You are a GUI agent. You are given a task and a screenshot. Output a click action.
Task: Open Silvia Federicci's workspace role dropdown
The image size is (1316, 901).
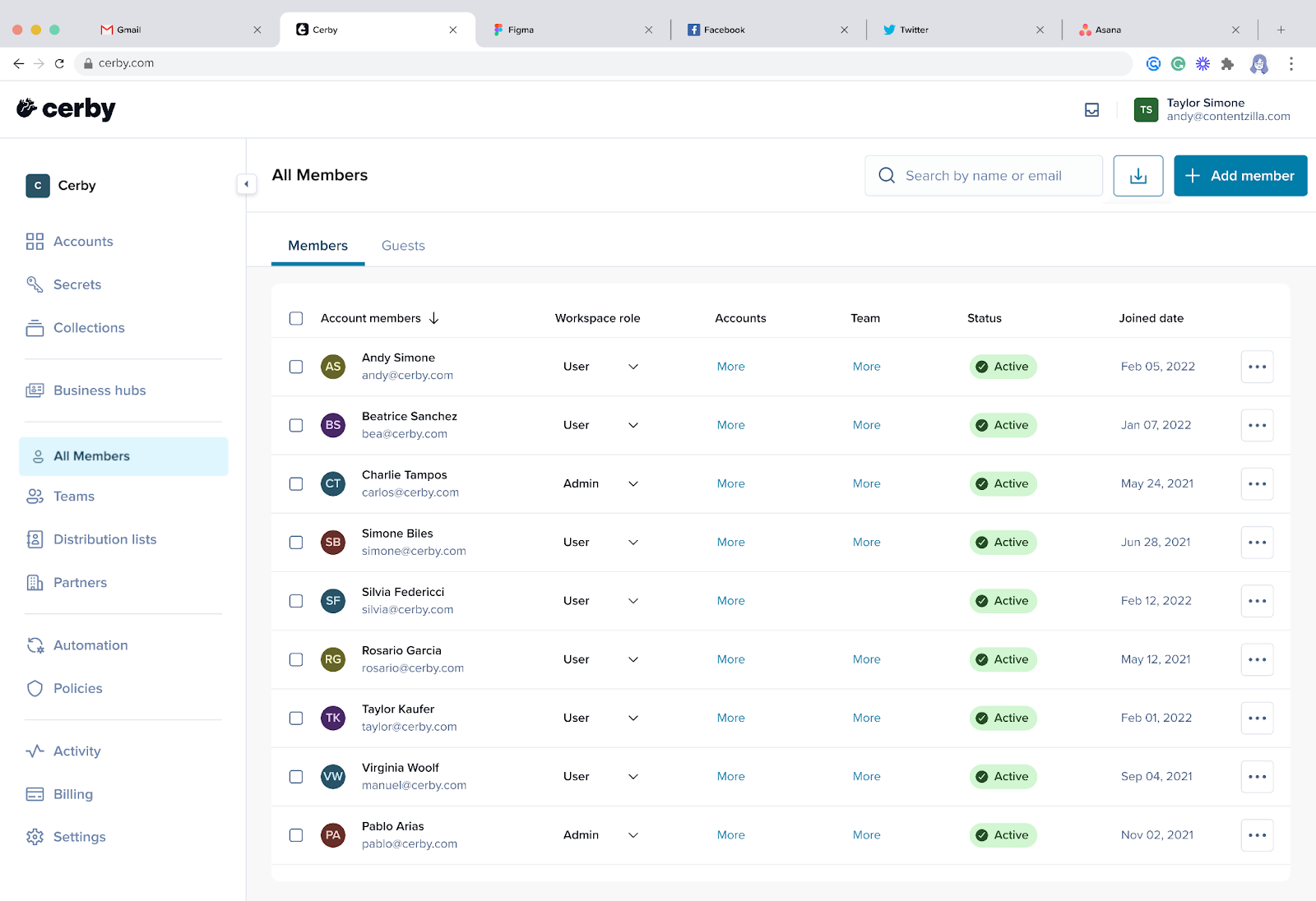coord(600,601)
